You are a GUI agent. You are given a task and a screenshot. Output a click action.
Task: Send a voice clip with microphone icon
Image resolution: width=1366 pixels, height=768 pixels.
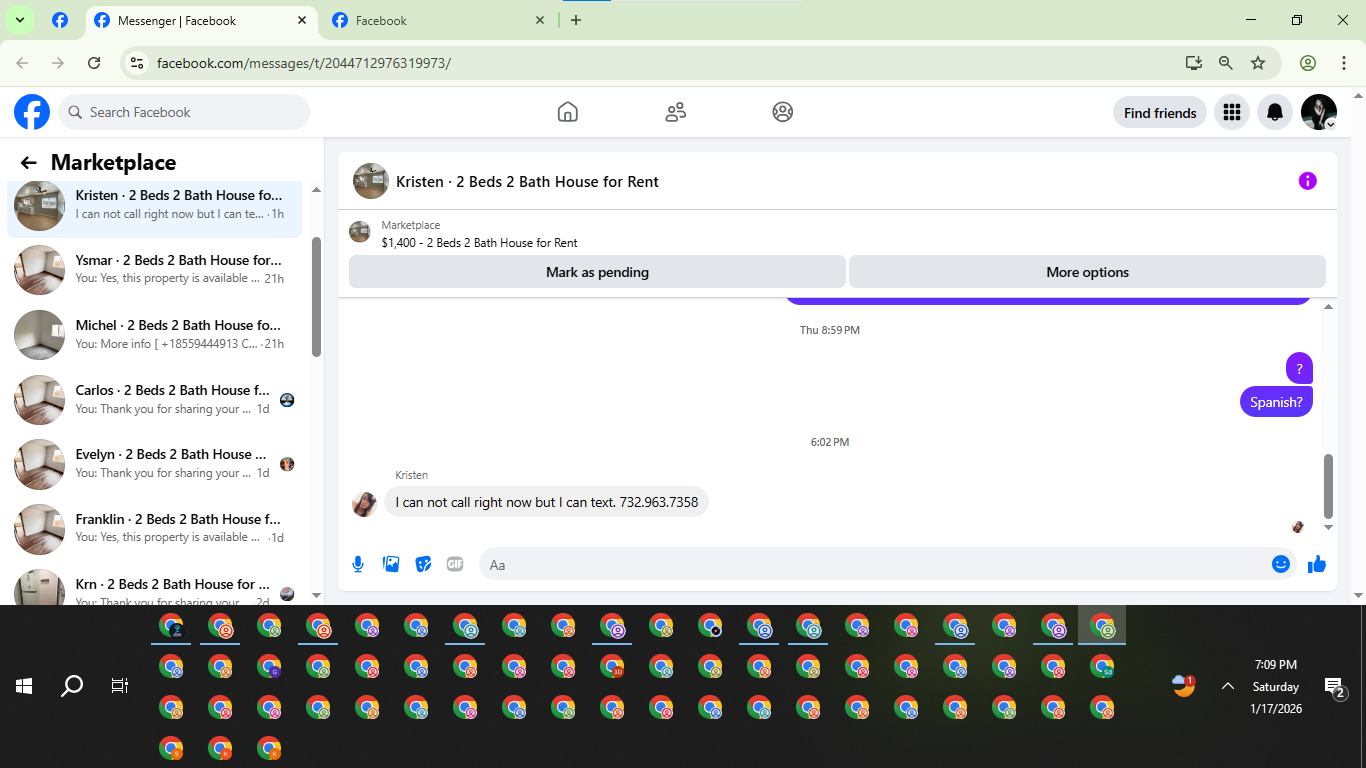(x=358, y=564)
